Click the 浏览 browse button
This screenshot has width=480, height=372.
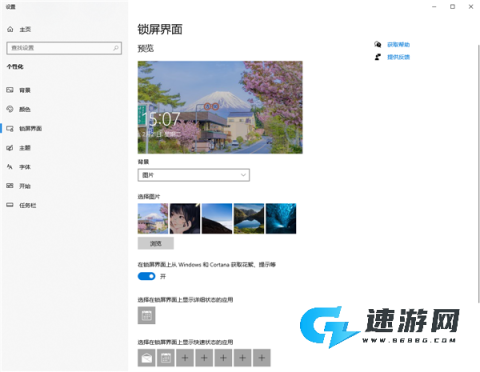(156, 243)
